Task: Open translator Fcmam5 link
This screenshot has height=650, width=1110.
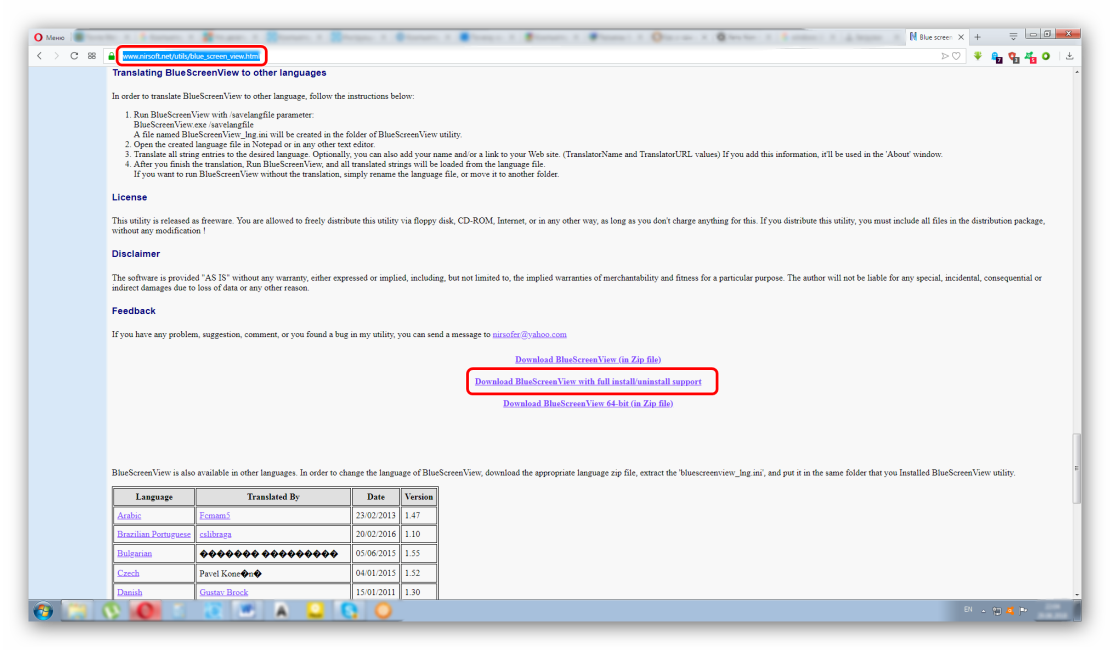Action: click(214, 515)
